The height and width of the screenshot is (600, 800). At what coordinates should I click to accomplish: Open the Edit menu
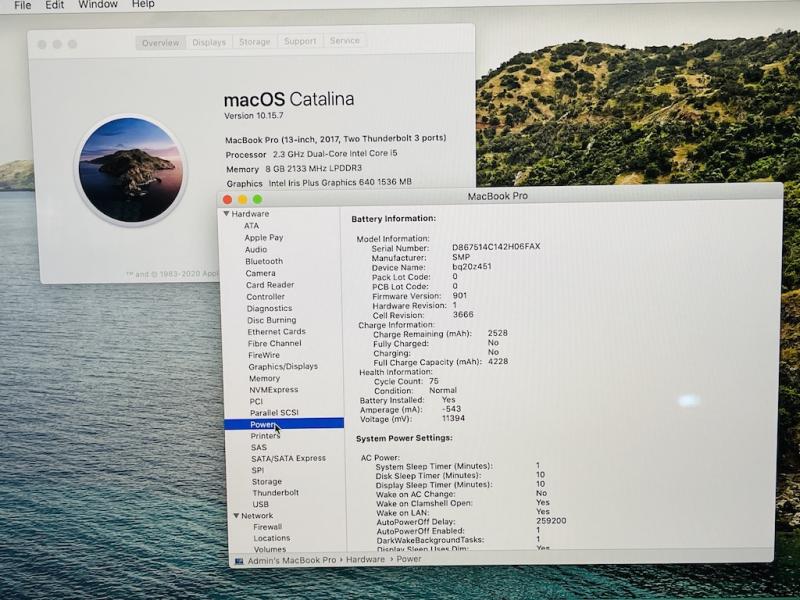point(55,5)
